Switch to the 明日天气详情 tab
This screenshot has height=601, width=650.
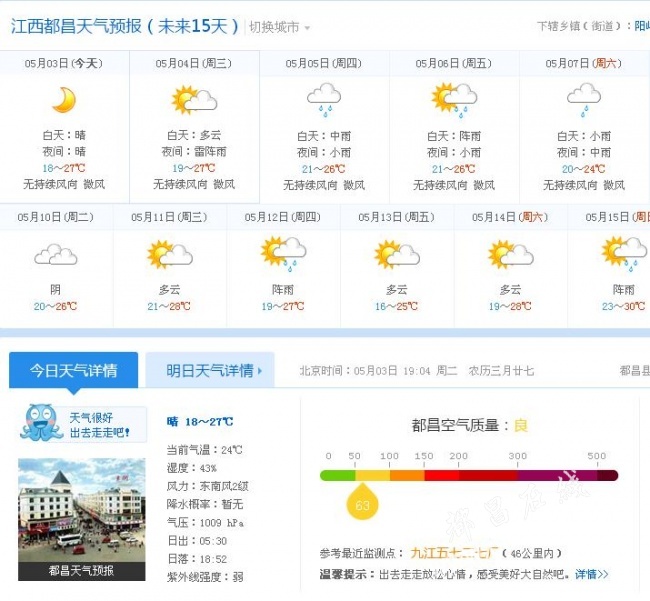tap(210, 370)
